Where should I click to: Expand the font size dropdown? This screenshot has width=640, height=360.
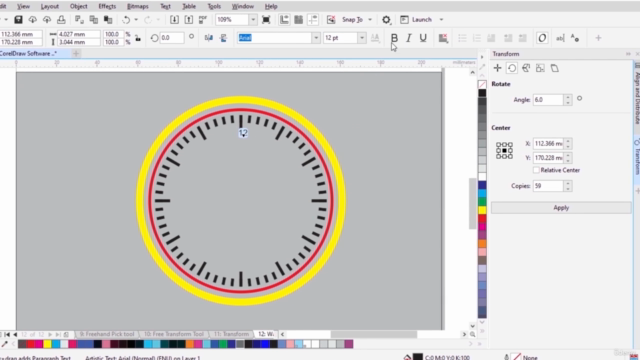(x=362, y=38)
